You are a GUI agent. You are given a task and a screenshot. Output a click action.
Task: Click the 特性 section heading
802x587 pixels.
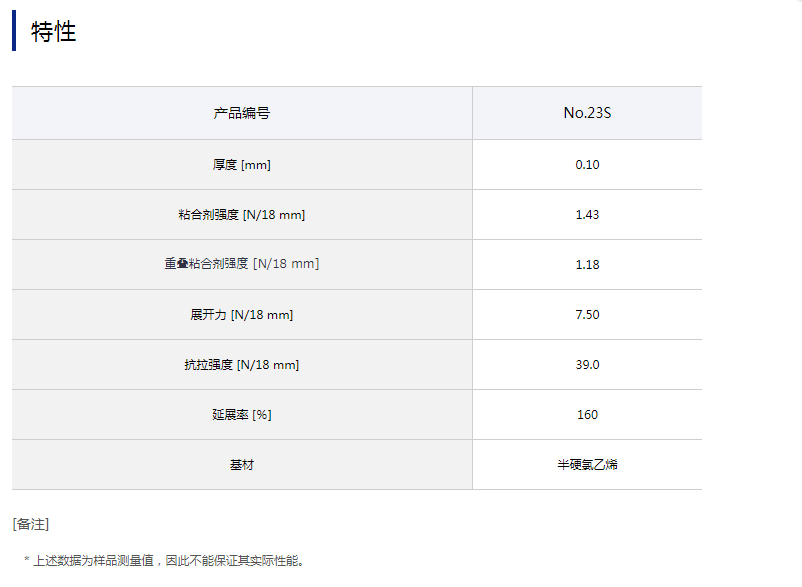(54, 31)
